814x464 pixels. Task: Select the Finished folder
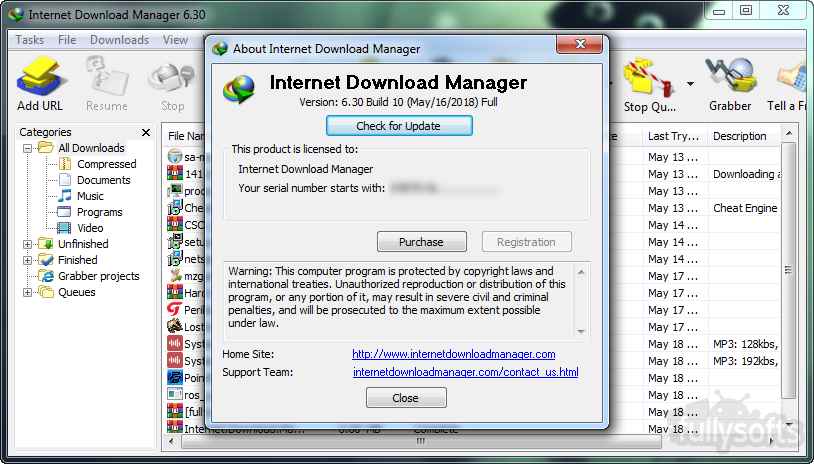pos(77,260)
